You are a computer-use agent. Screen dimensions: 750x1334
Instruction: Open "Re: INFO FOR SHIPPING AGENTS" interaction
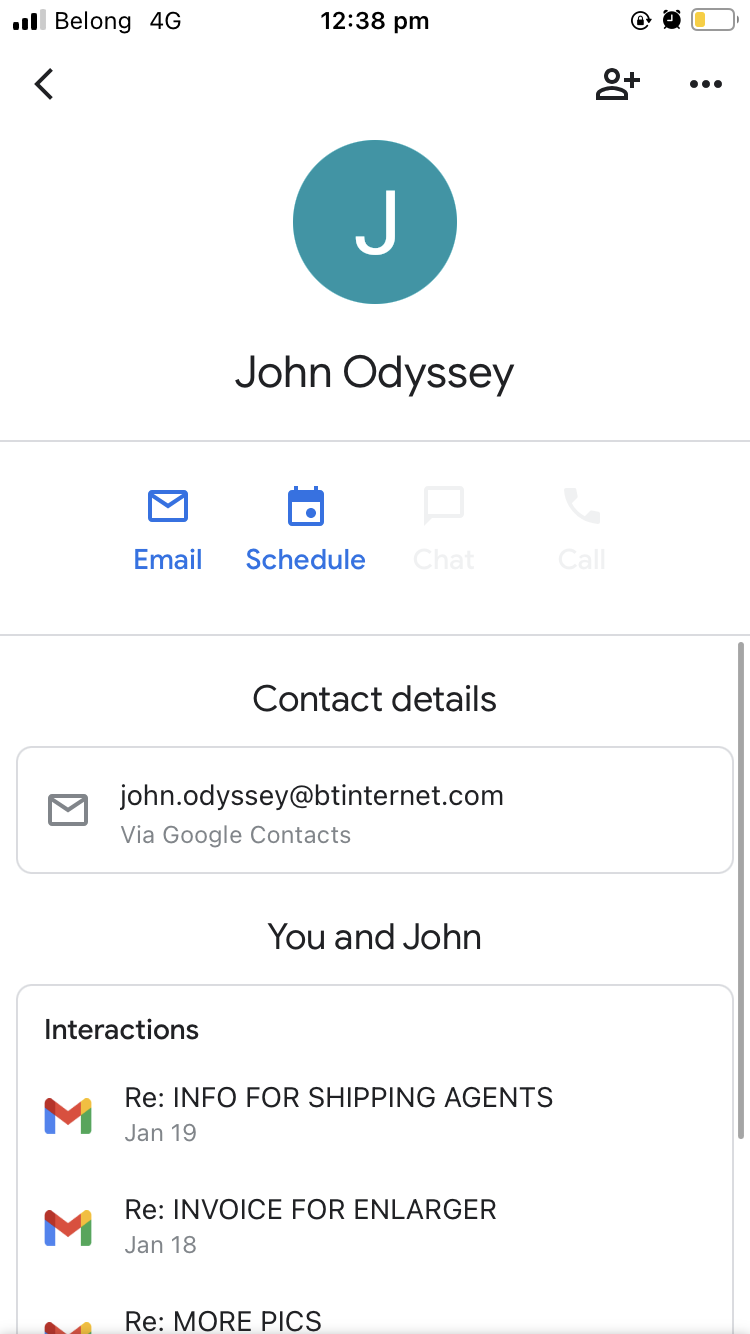point(338,1097)
